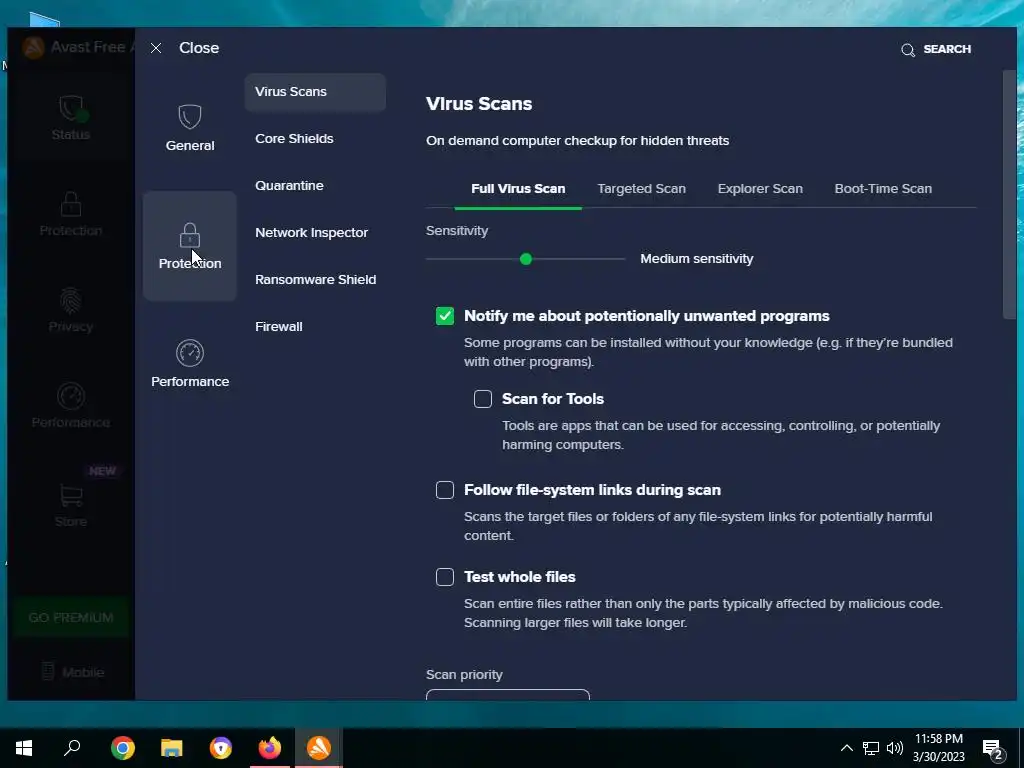Click the SEARCH label

coord(947,50)
